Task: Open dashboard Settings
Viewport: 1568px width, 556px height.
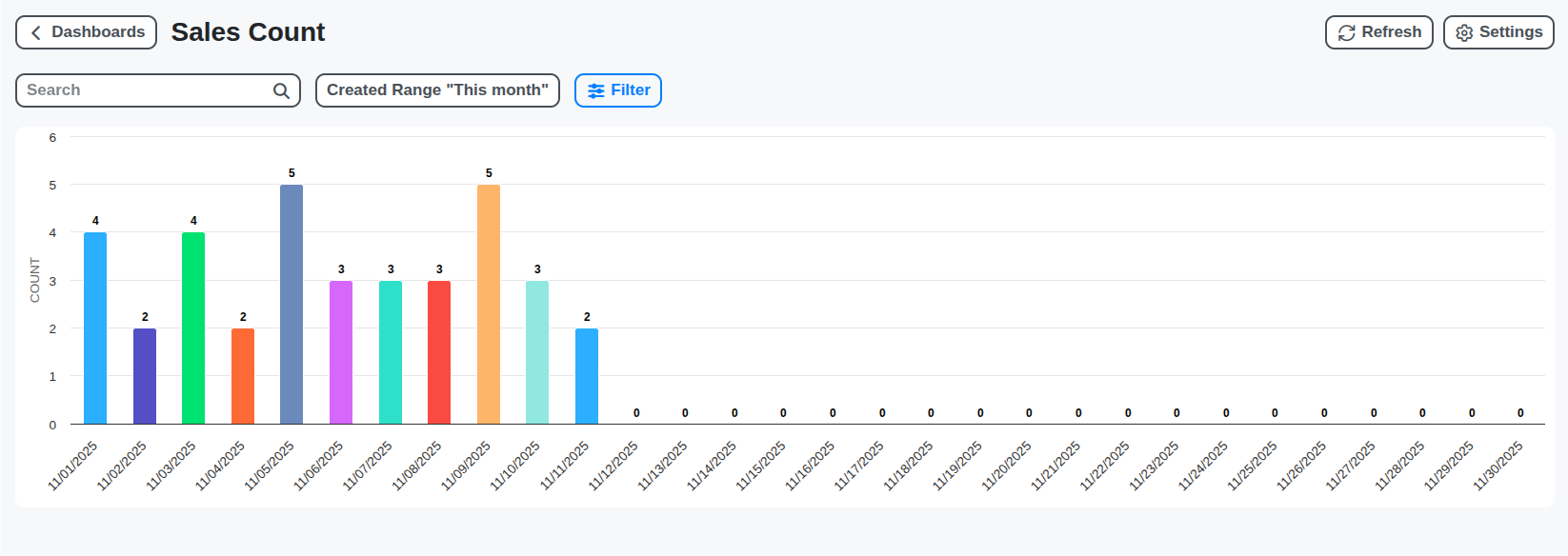Action: [1498, 32]
